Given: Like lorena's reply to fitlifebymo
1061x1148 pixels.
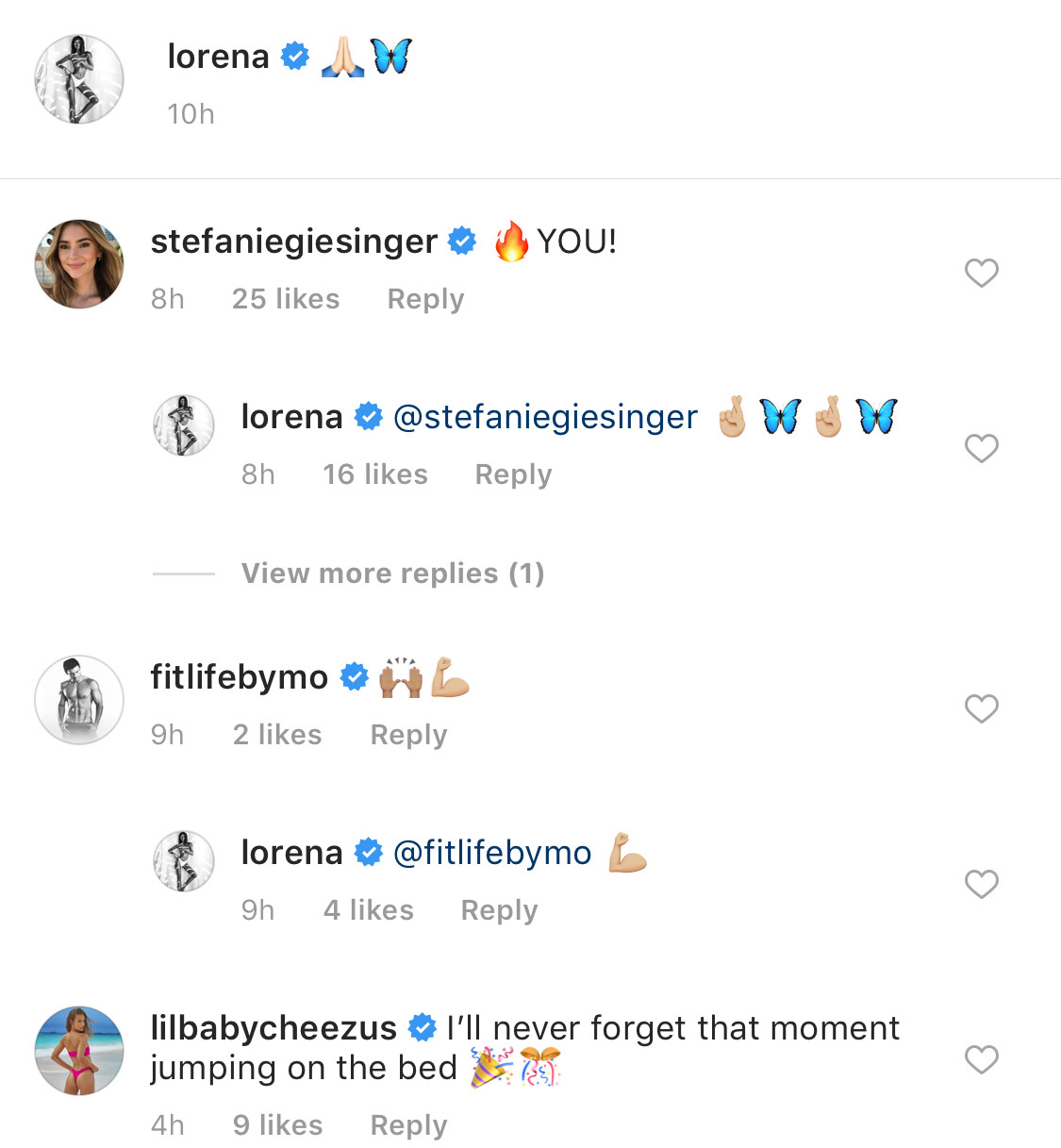Looking at the screenshot, I should (981, 884).
